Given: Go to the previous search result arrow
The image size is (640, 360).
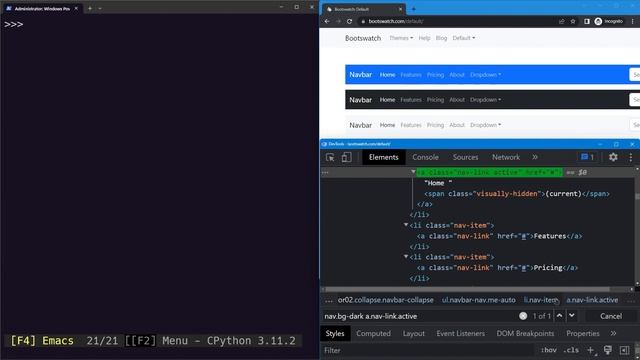Looking at the screenshot, I should click(559, 316).
